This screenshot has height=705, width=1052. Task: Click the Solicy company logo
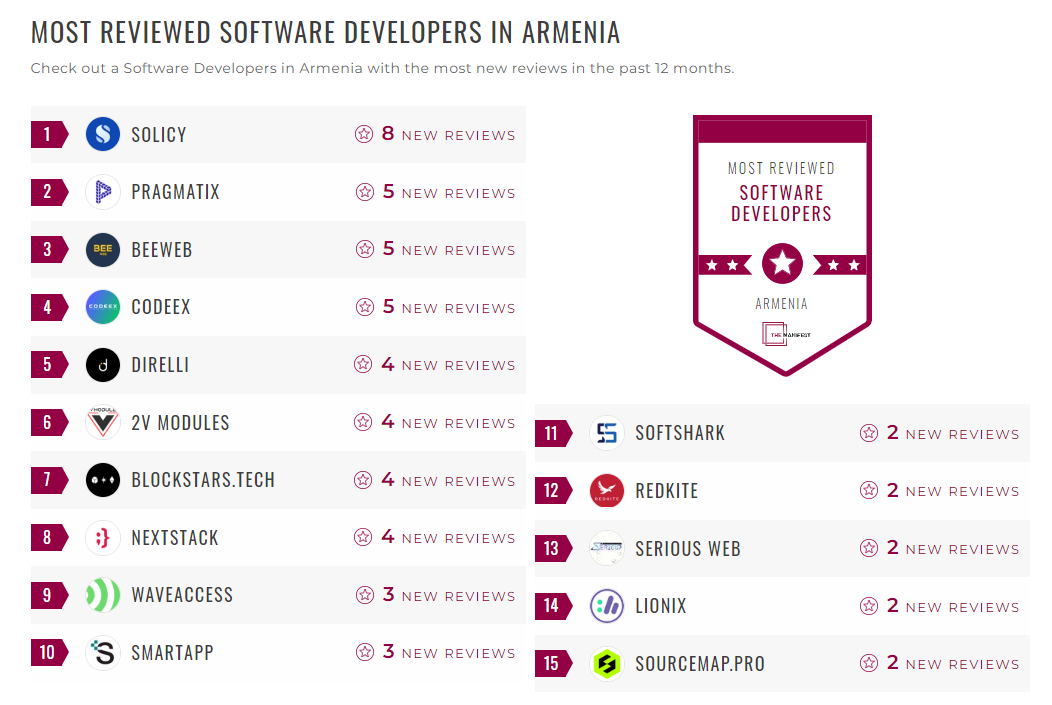pyautogui.click(x=102, y=134)
